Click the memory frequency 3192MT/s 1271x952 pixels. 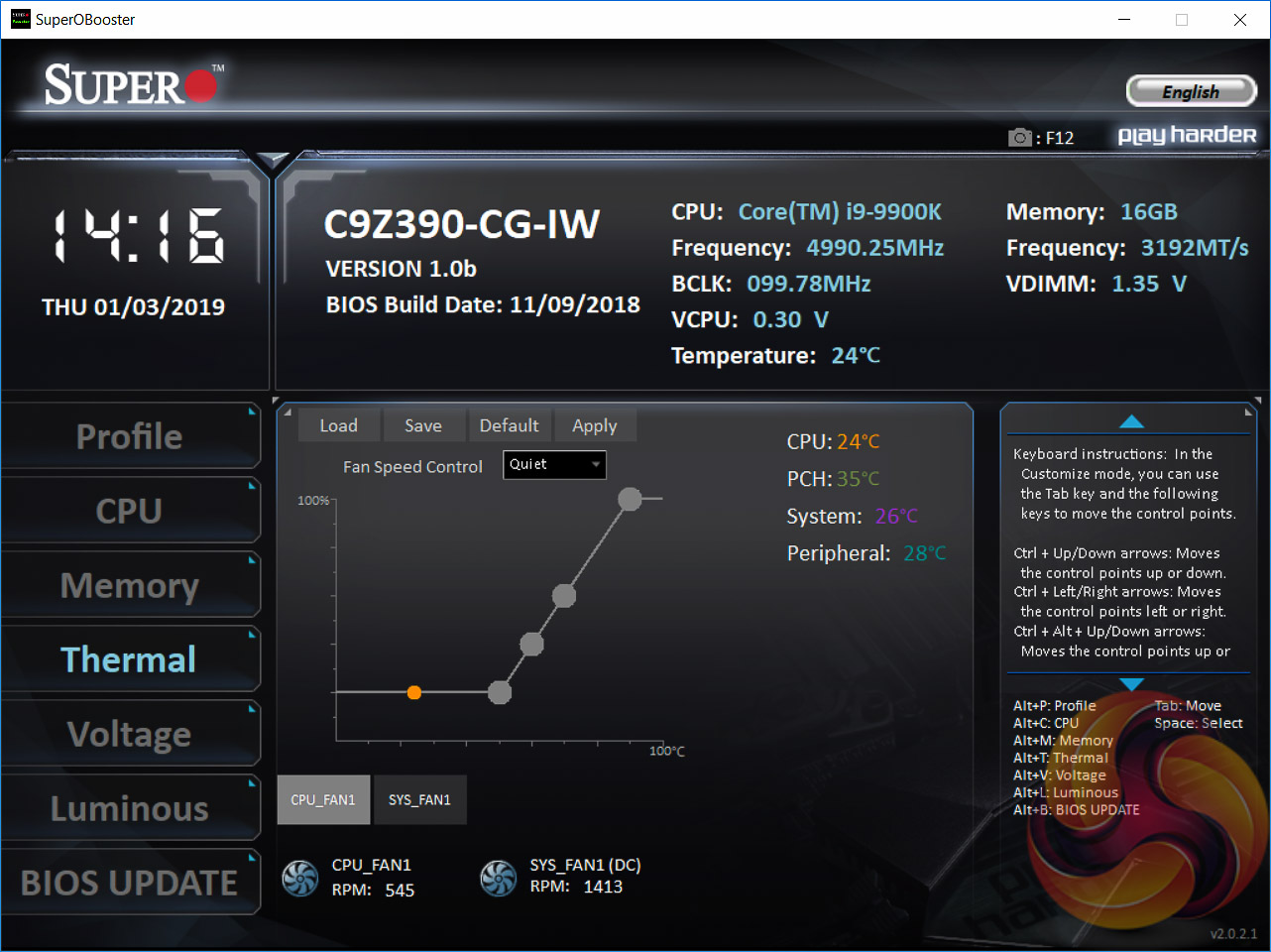[1195, 248]
